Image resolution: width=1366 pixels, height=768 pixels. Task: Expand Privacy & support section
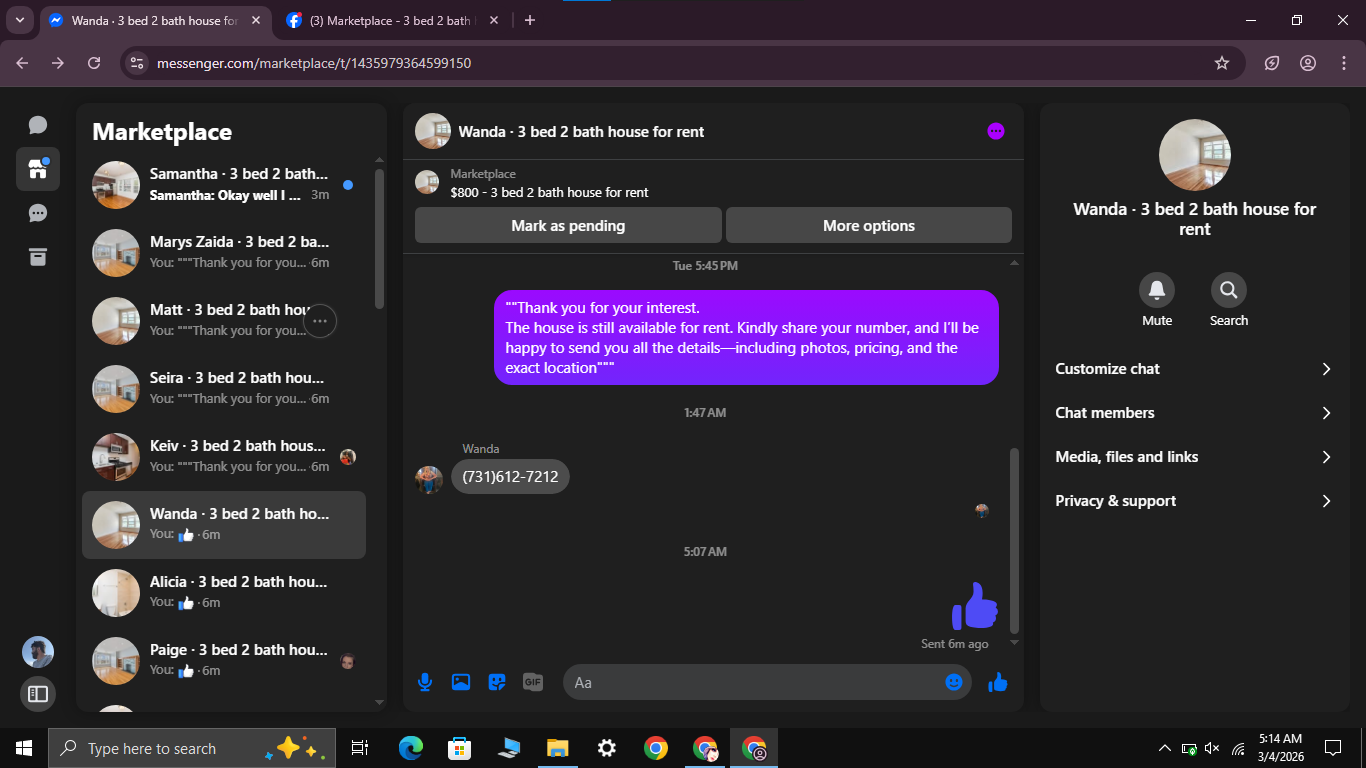click(1194, 501)
